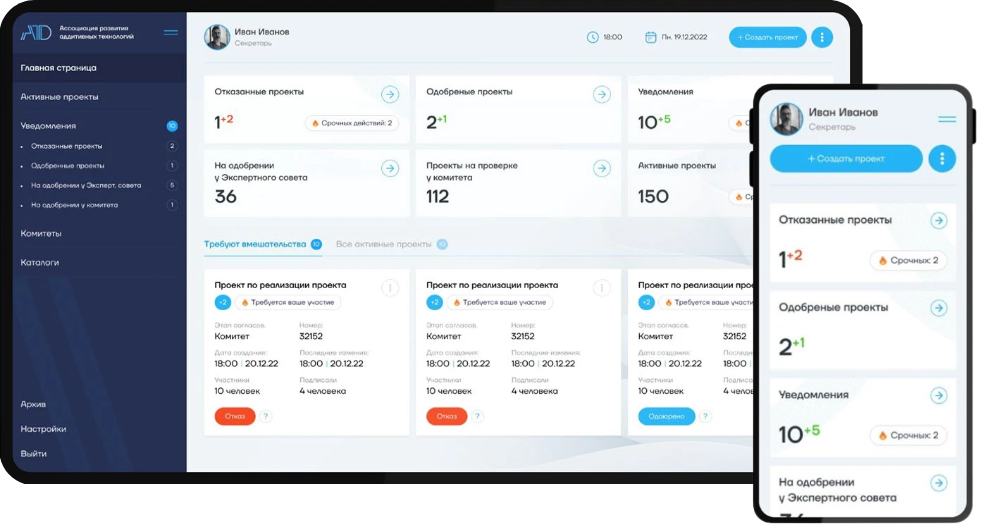Click Создать проект button on phone
The width and height of the screenshot is (981, 526).
click(x=846, y=159)
